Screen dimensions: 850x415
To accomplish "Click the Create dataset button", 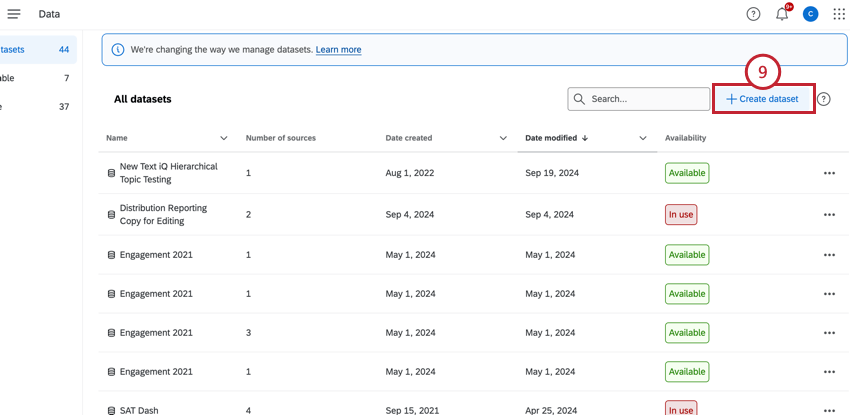I will 762,99.
